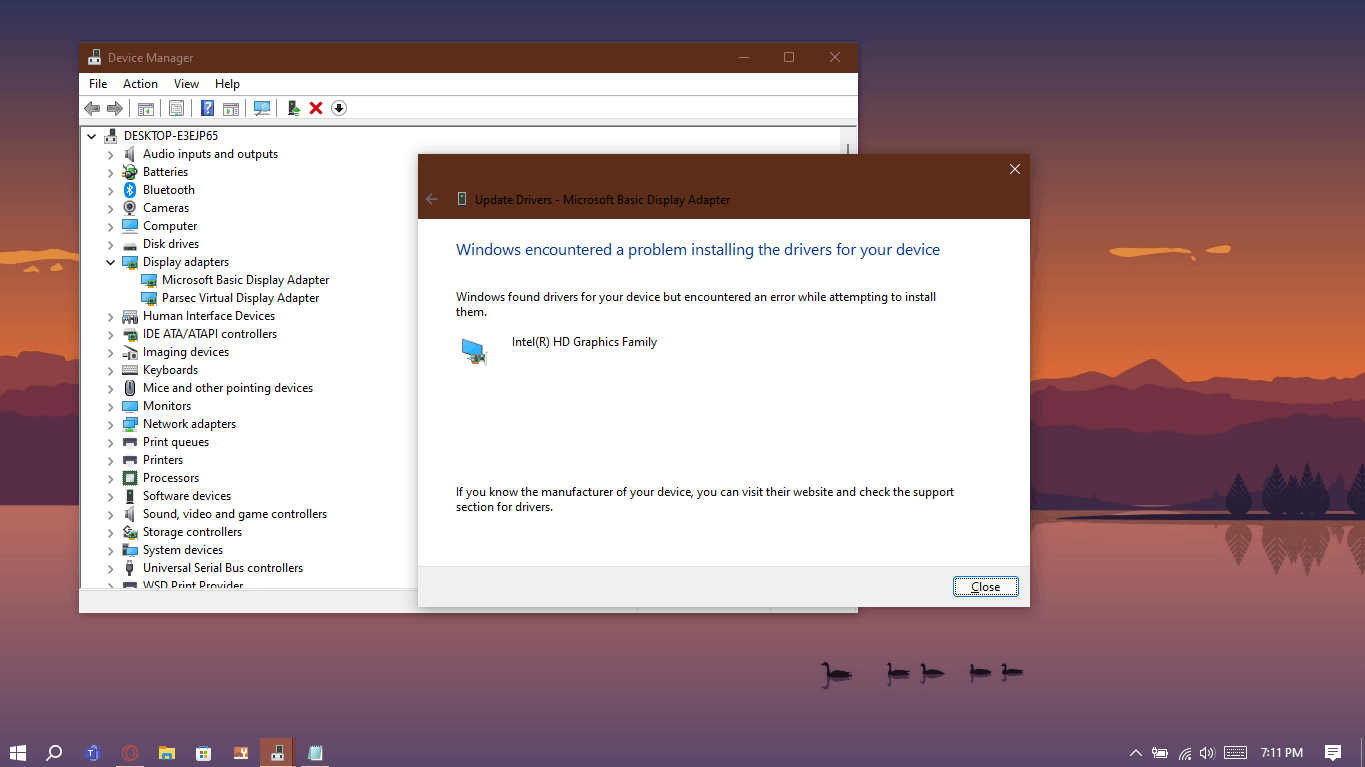The height and width of the screenshot is (767, 1365).
Task: Open File Explorer from taskbar
Action: click(167, 752)
